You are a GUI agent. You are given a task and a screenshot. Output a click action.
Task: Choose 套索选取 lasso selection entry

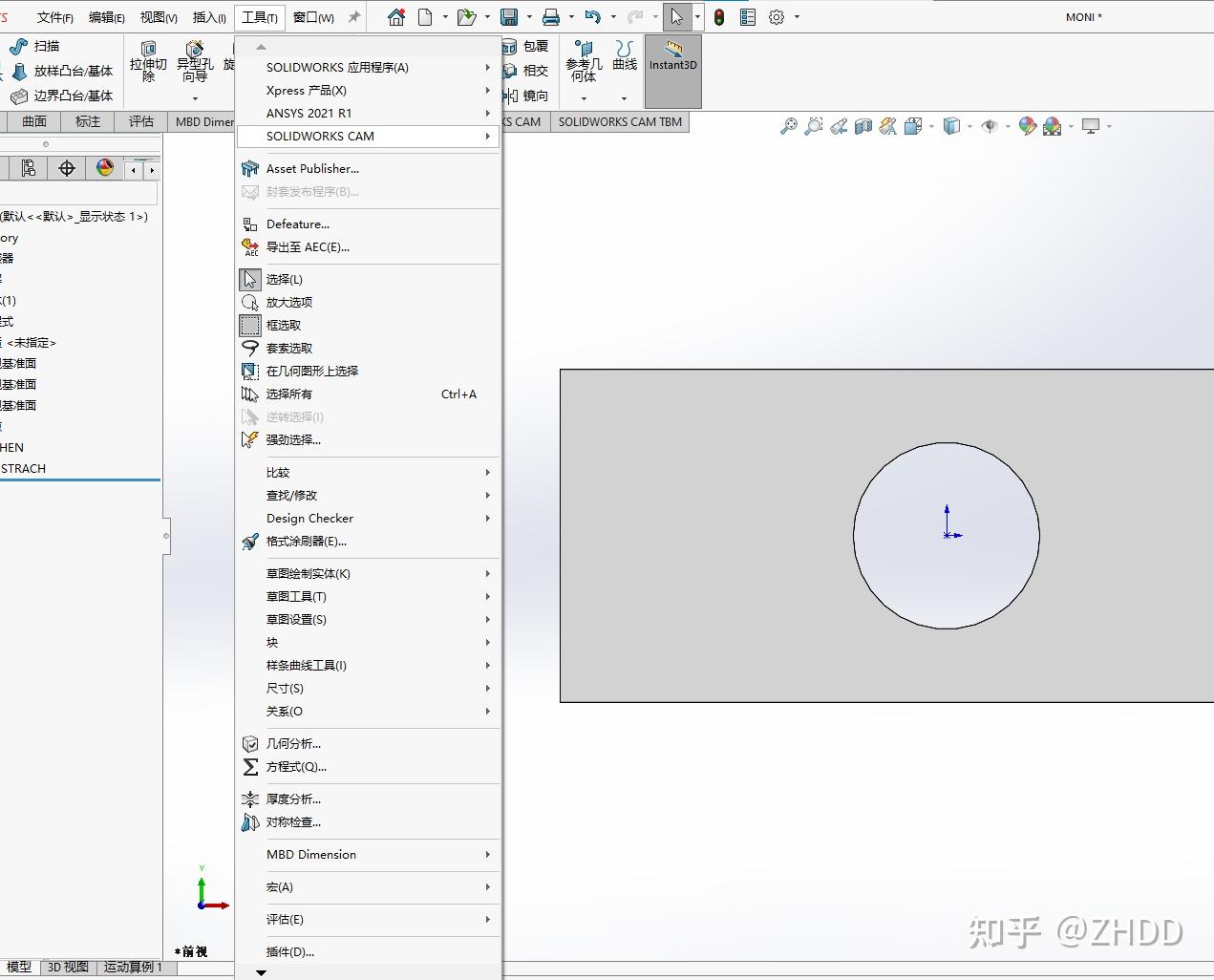[x=368, y=349]
